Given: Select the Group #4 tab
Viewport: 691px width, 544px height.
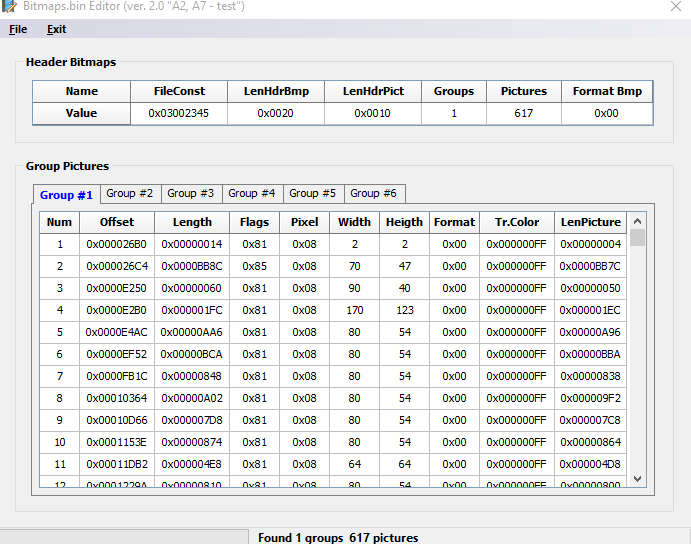Looking at the screenshot, I should pos(251,193).
